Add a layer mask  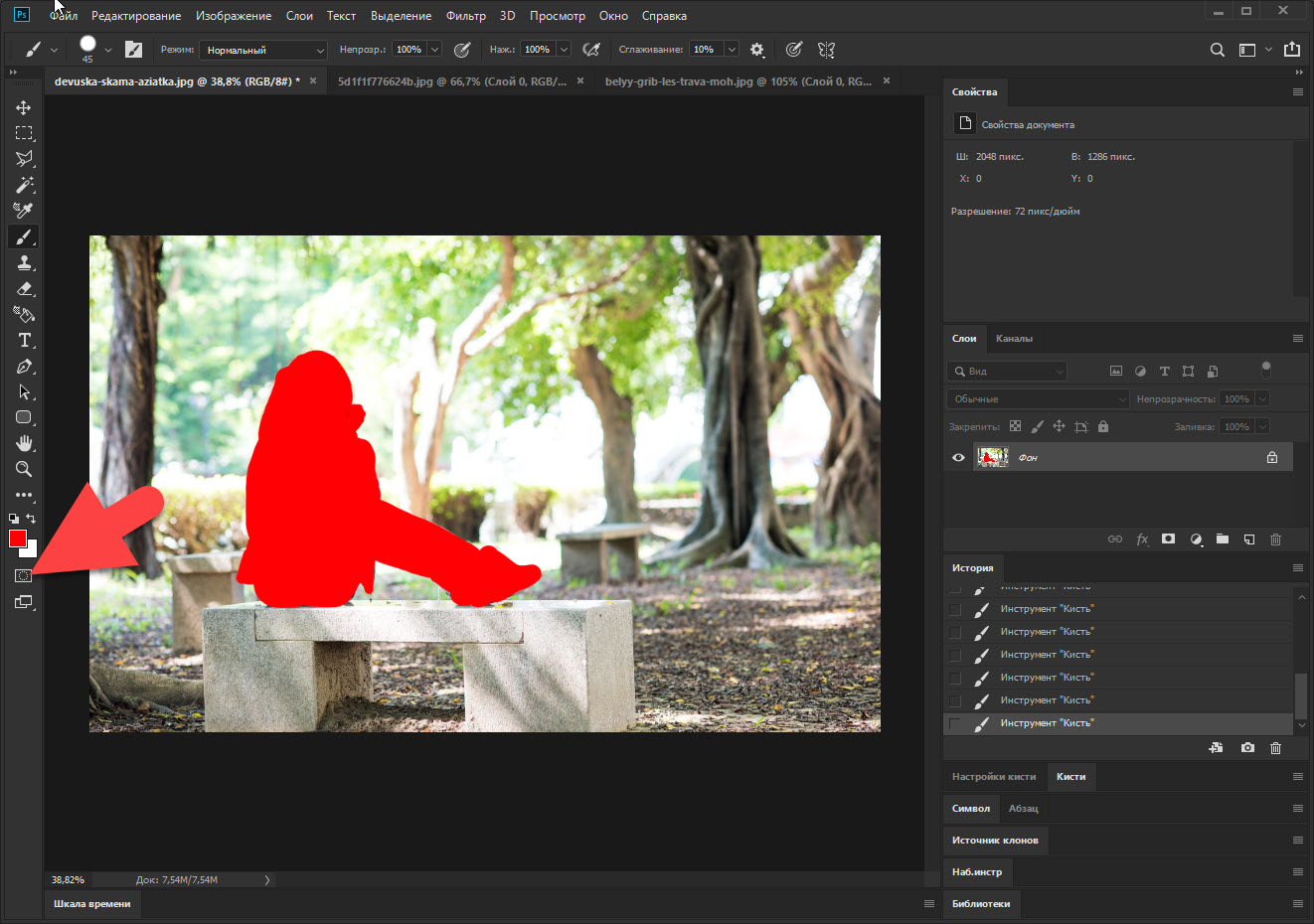(1169, 539)
